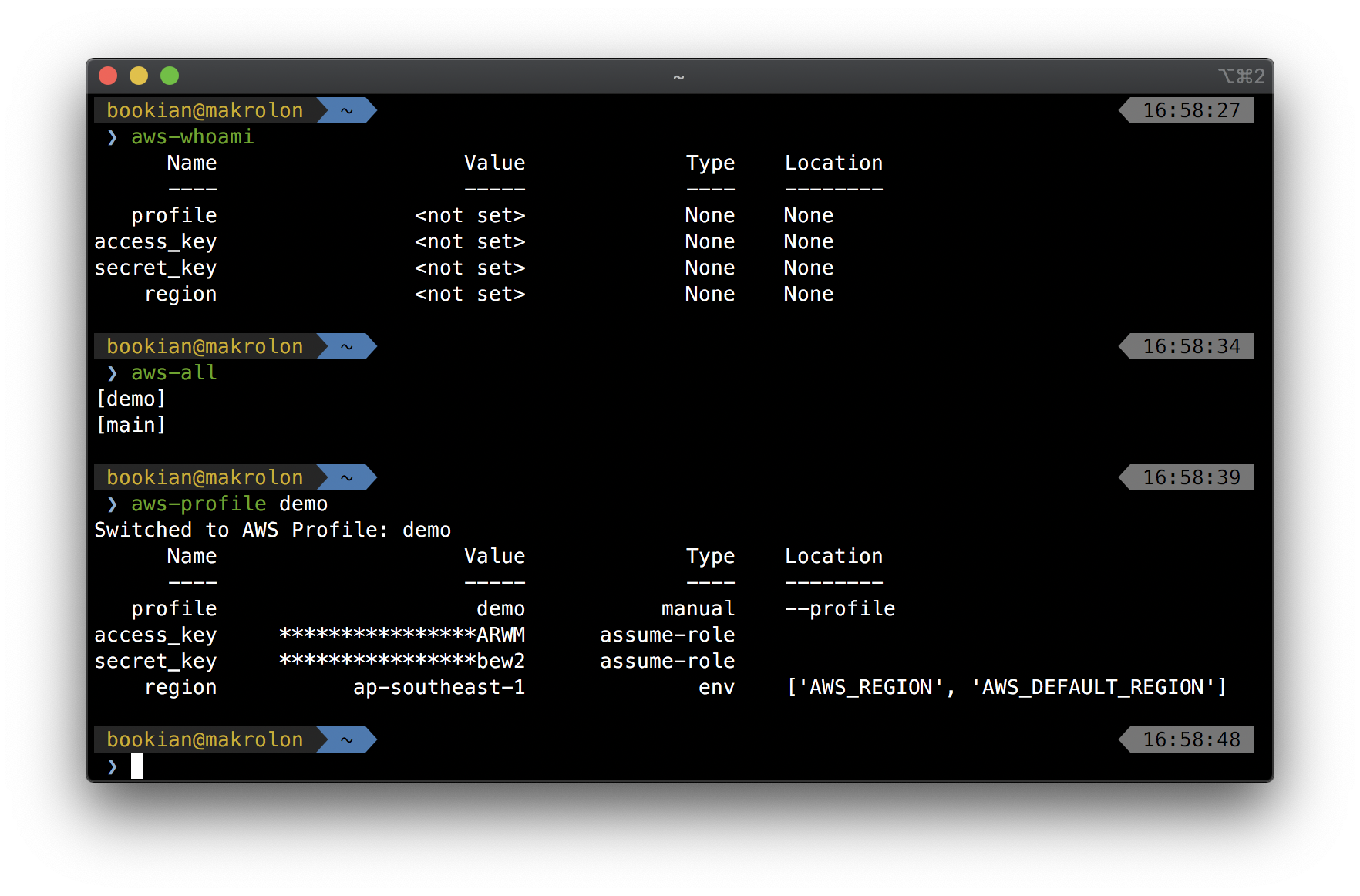Click 'Switched to AWS Profile: demo' line
Screen dimensions: 1360x896
click(x=273, y=530)
